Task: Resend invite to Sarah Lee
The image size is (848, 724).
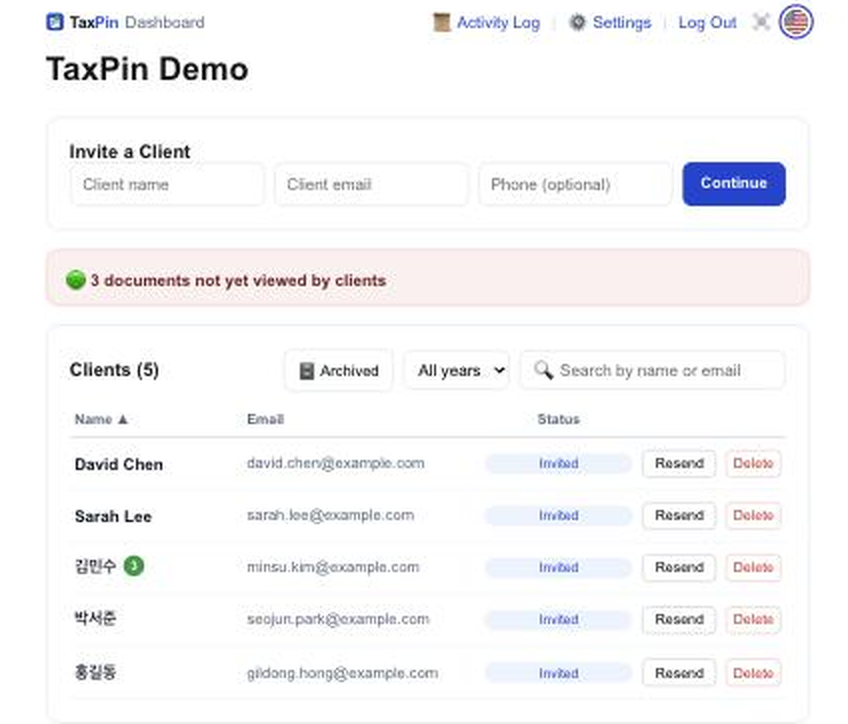Action: point(679,515)
